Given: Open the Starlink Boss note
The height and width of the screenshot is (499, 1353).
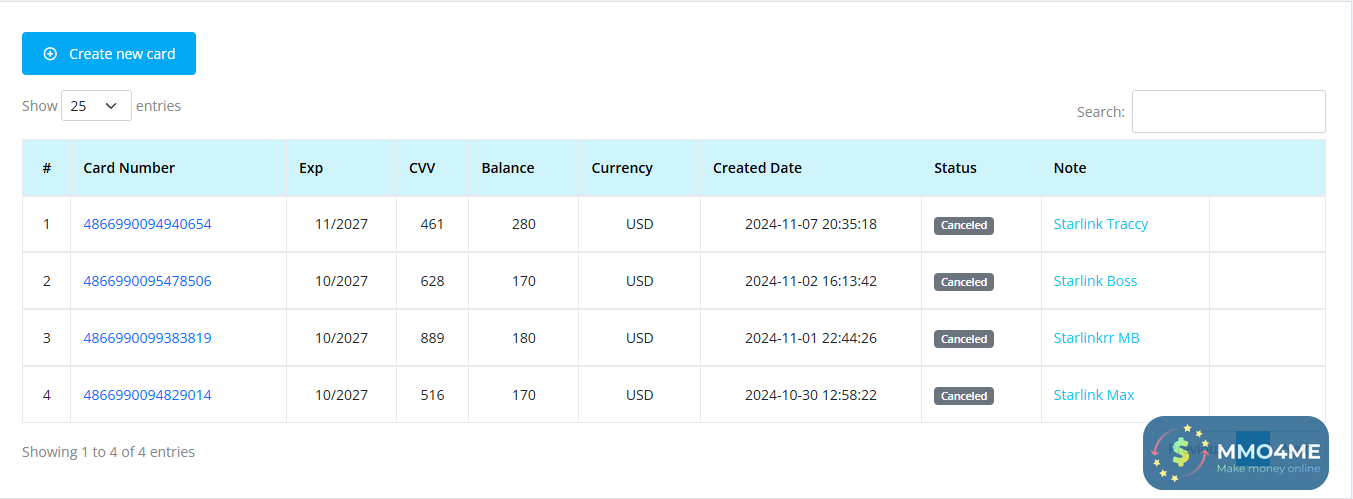Looking at the screenshot, I should click(1095, 281).
